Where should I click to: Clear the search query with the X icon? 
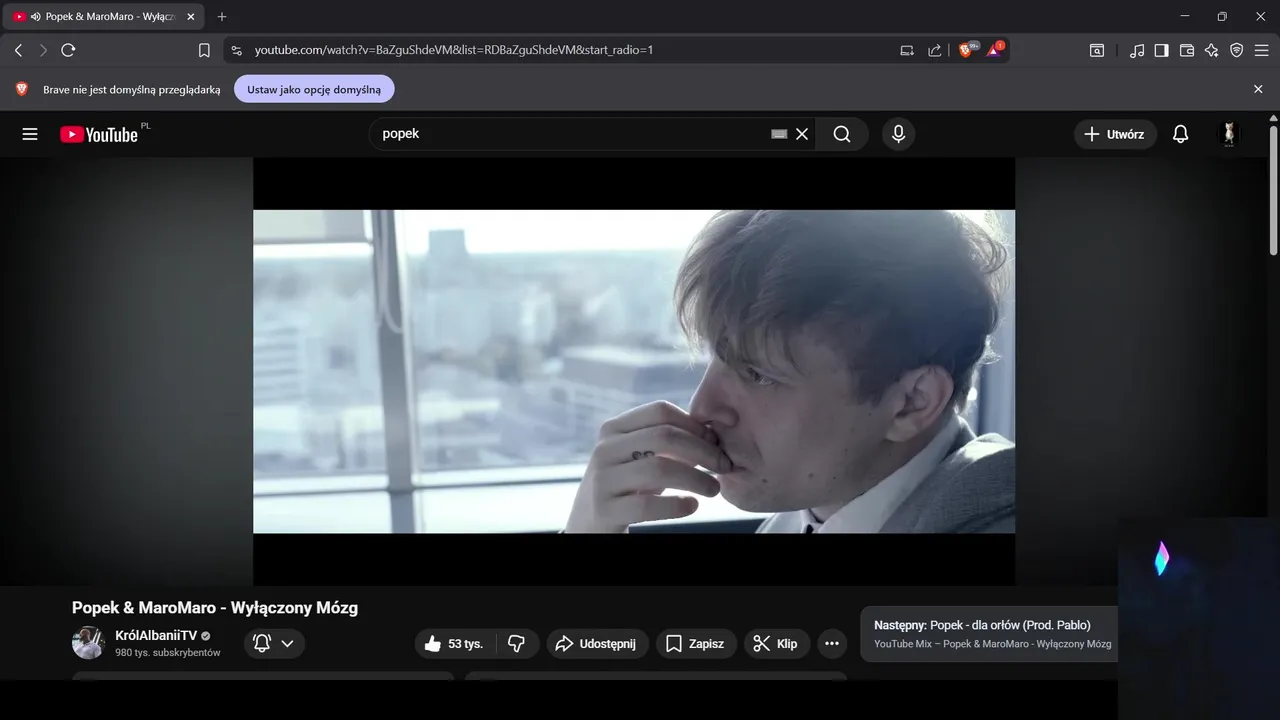click(802, 134)
